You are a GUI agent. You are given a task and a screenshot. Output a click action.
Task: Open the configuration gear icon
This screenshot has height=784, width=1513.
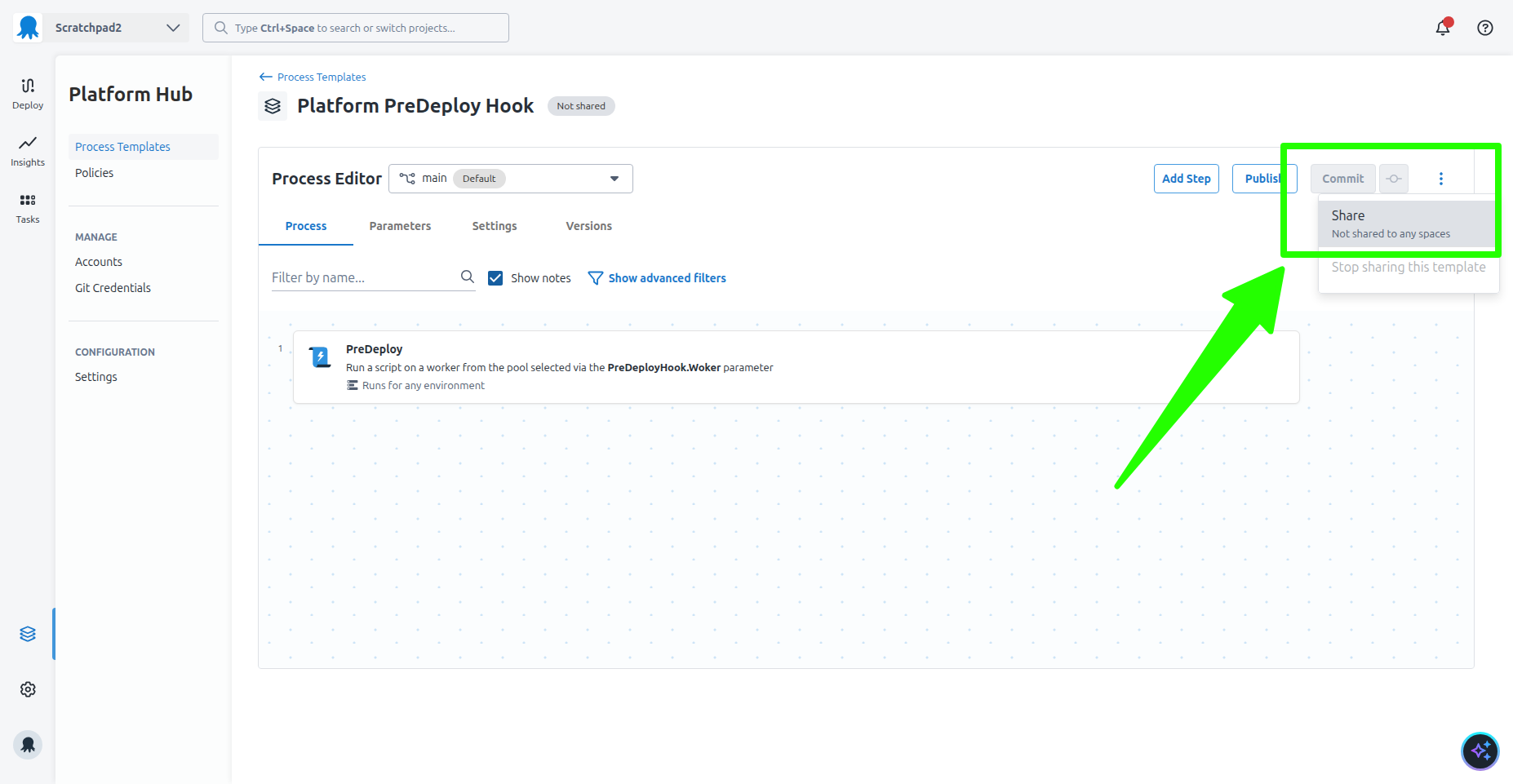click(28, 689)
